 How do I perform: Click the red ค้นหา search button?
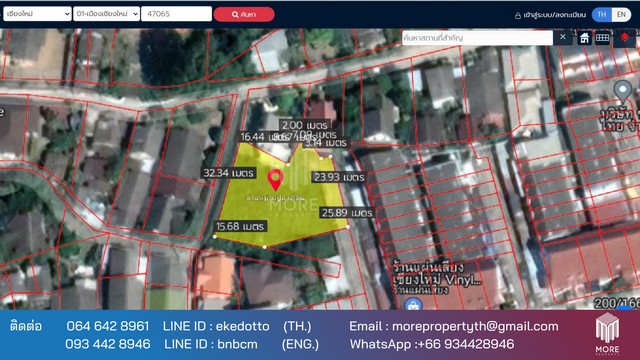(244, 14)
